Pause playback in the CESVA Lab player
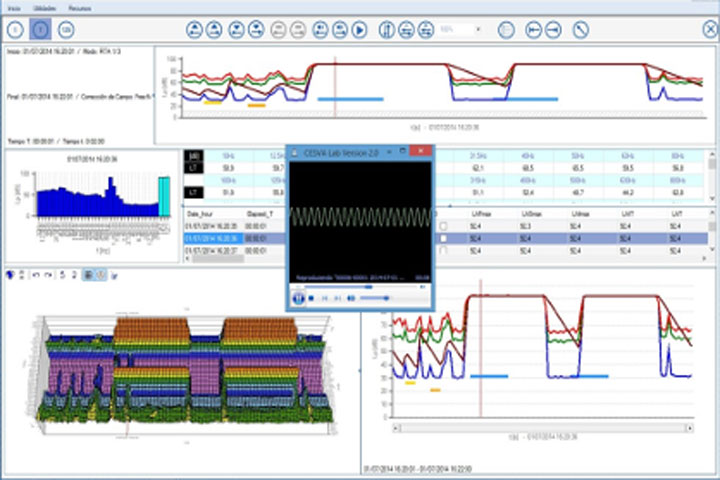This screenshot has height=480, width=720. point(298,297)
